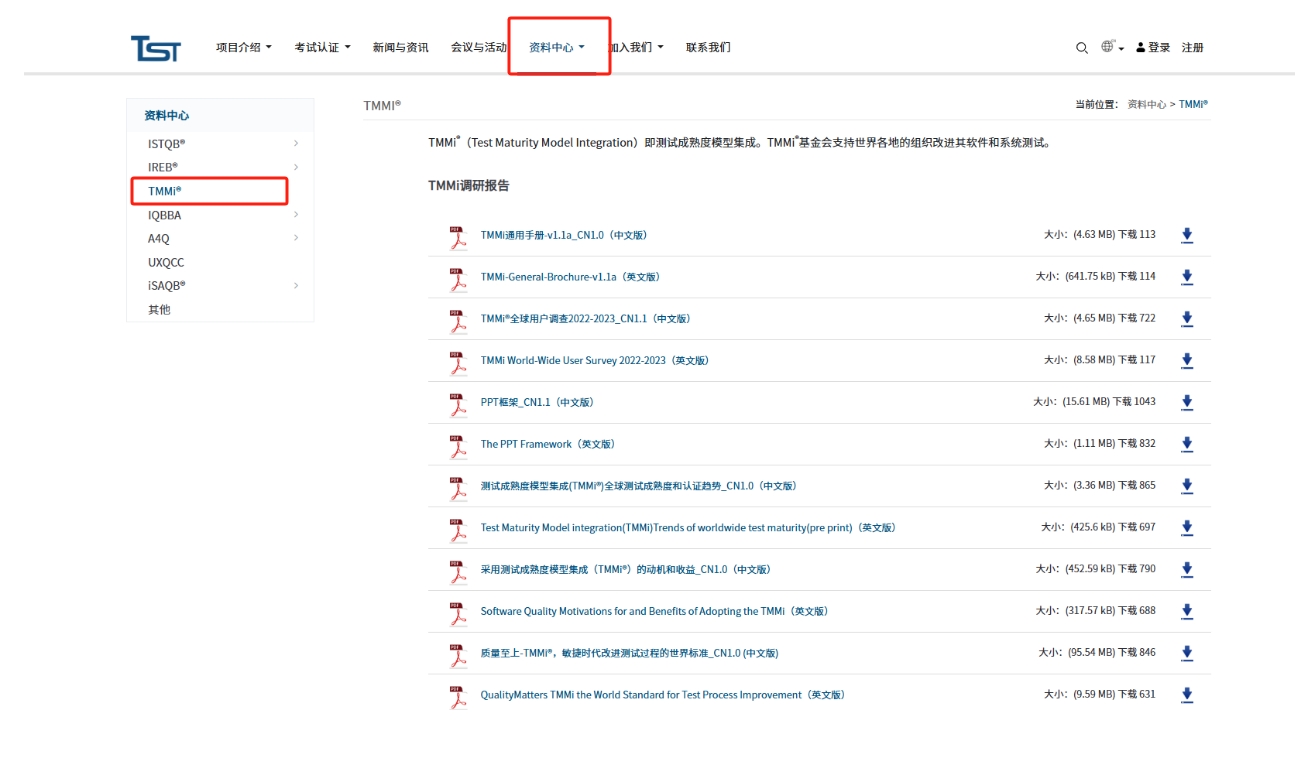Download 质量至上-TMMi® file
Viewport: 1295px width, 757px height.
tap(1187, 653)
